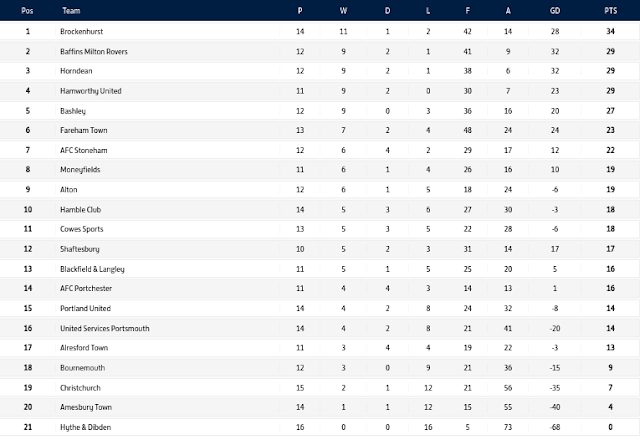This screenshot has width=640, height=440.
Task: Open the Fareham Town team entry
Action: pos(83,131)
